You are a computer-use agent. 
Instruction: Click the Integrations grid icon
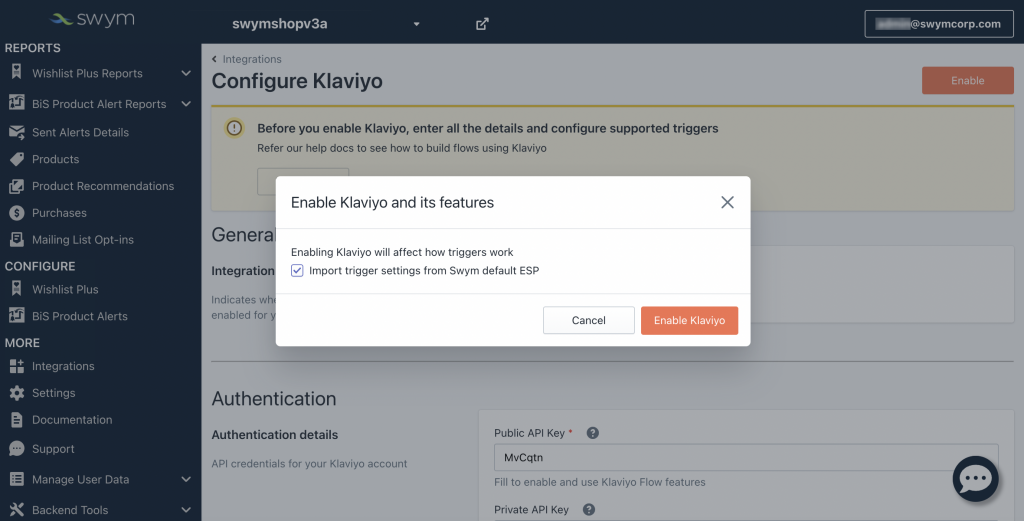click(16, 366)
